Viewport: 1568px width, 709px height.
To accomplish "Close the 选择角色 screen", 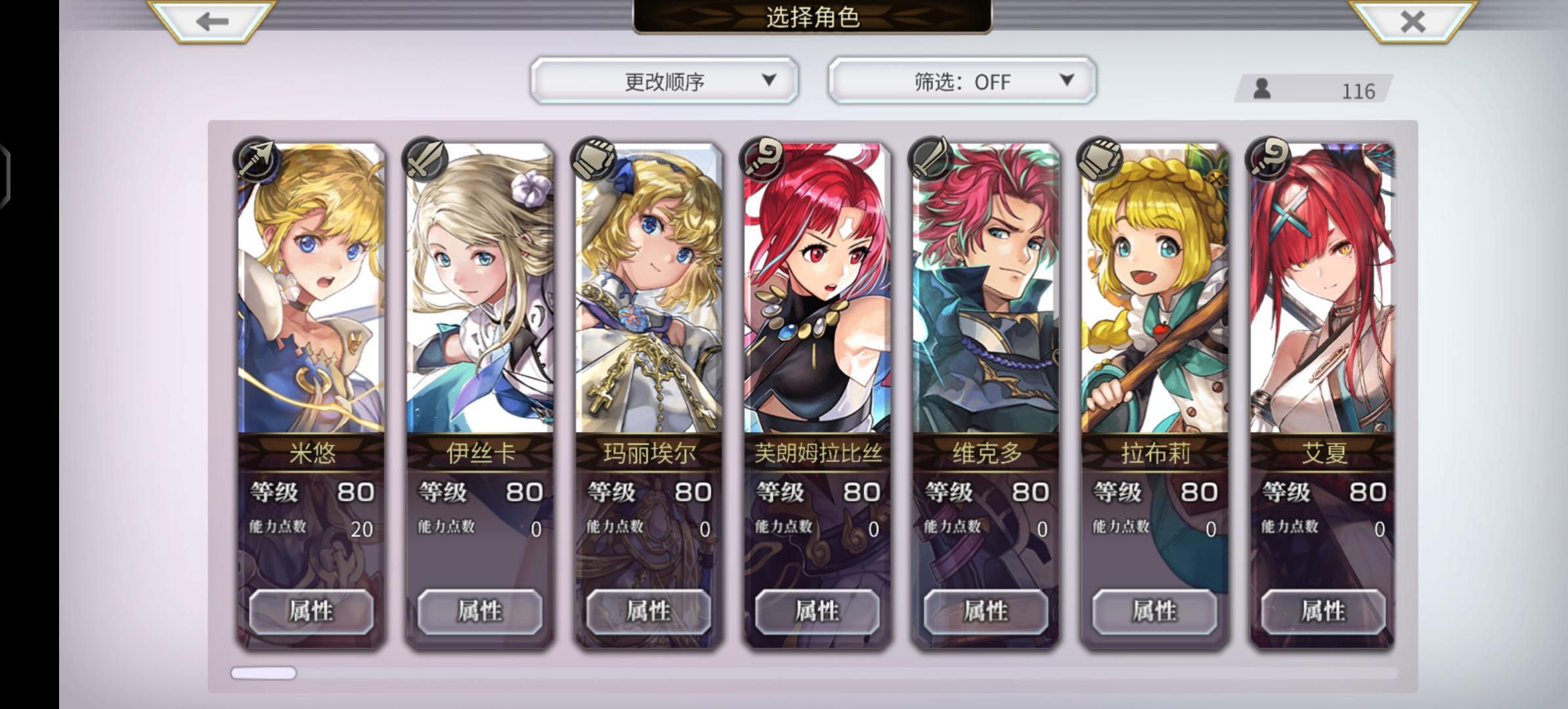I will pyautogui.click(x=1412, y=22).
